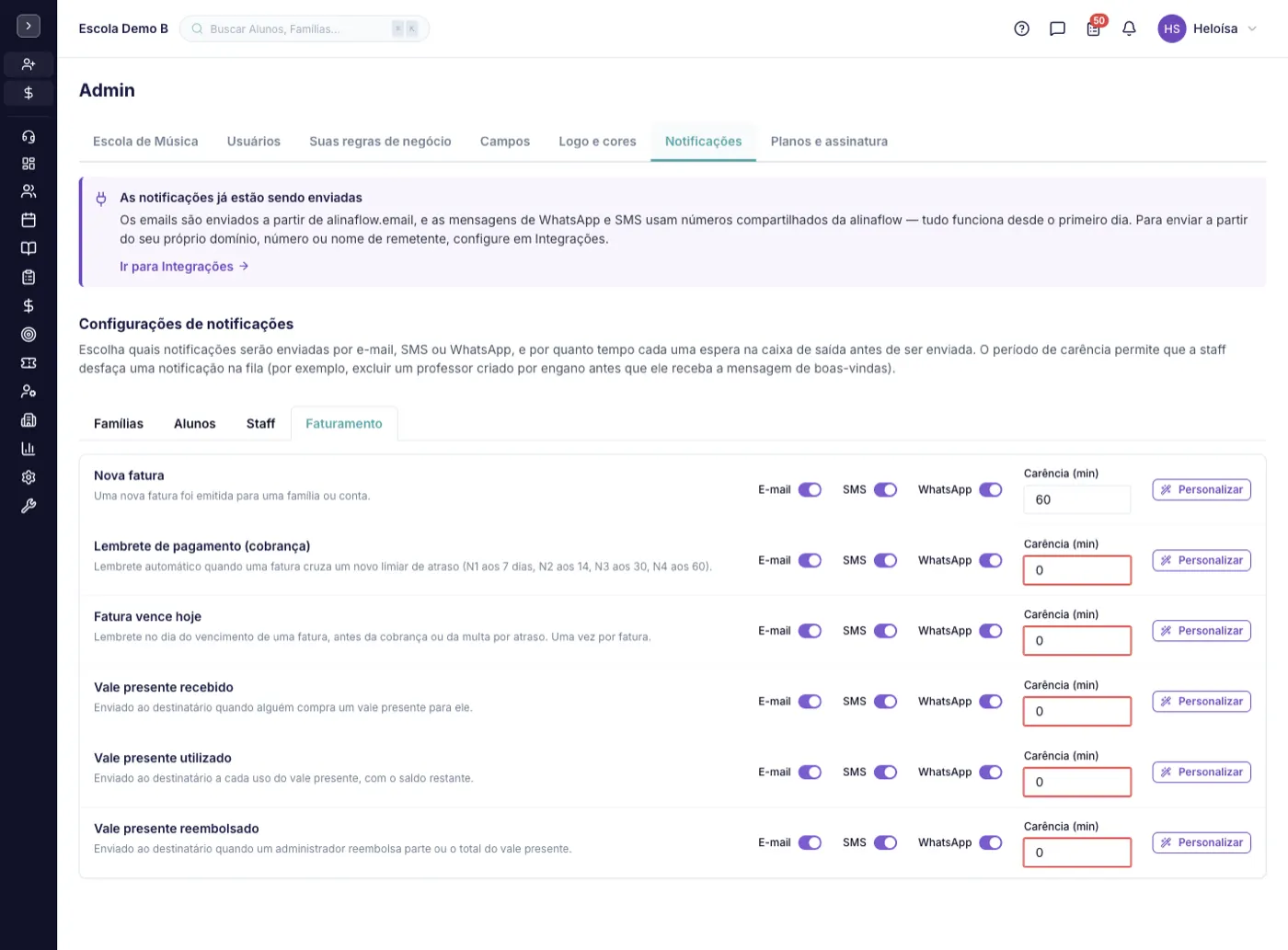The image size is (1288, 950).
Task: Open the task list icon with badge 50
Action: click(x=1094, y=29)
